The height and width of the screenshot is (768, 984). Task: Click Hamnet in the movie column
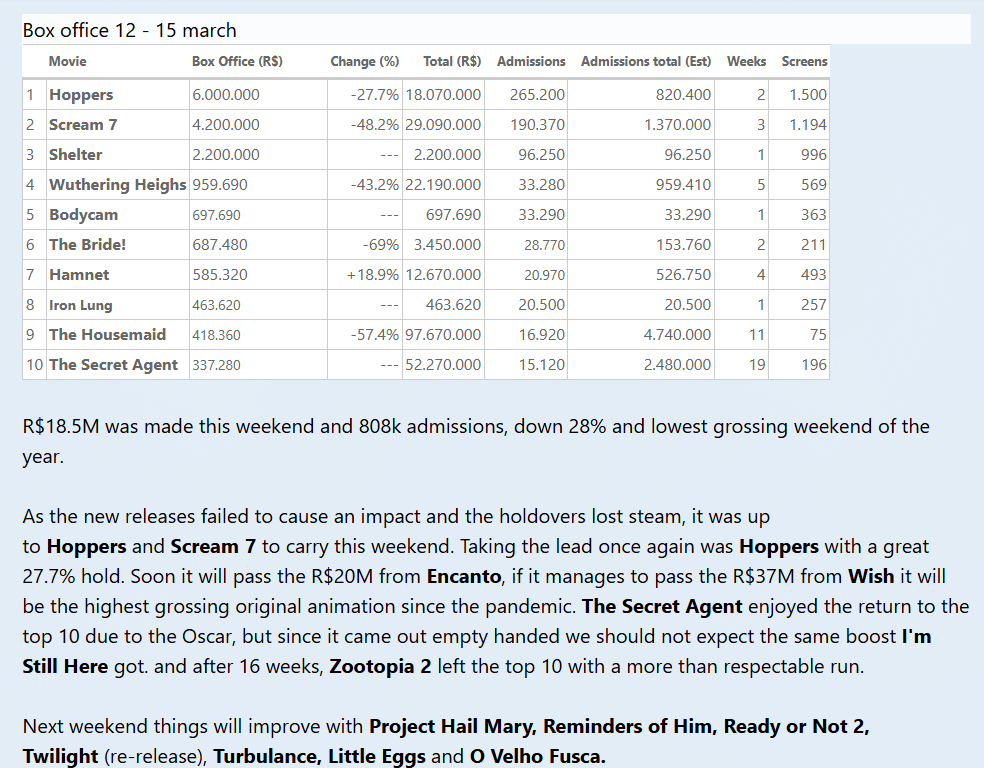pos(79,275)
